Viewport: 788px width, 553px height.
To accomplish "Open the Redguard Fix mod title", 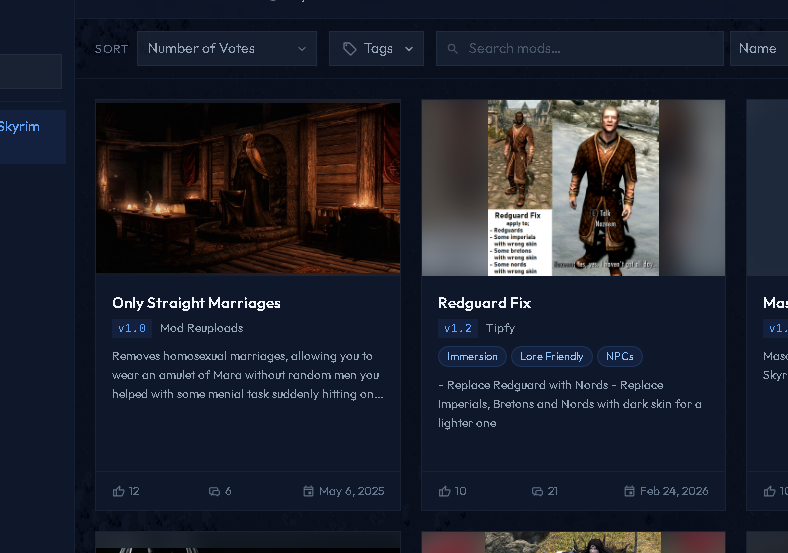I will (484, 303).
